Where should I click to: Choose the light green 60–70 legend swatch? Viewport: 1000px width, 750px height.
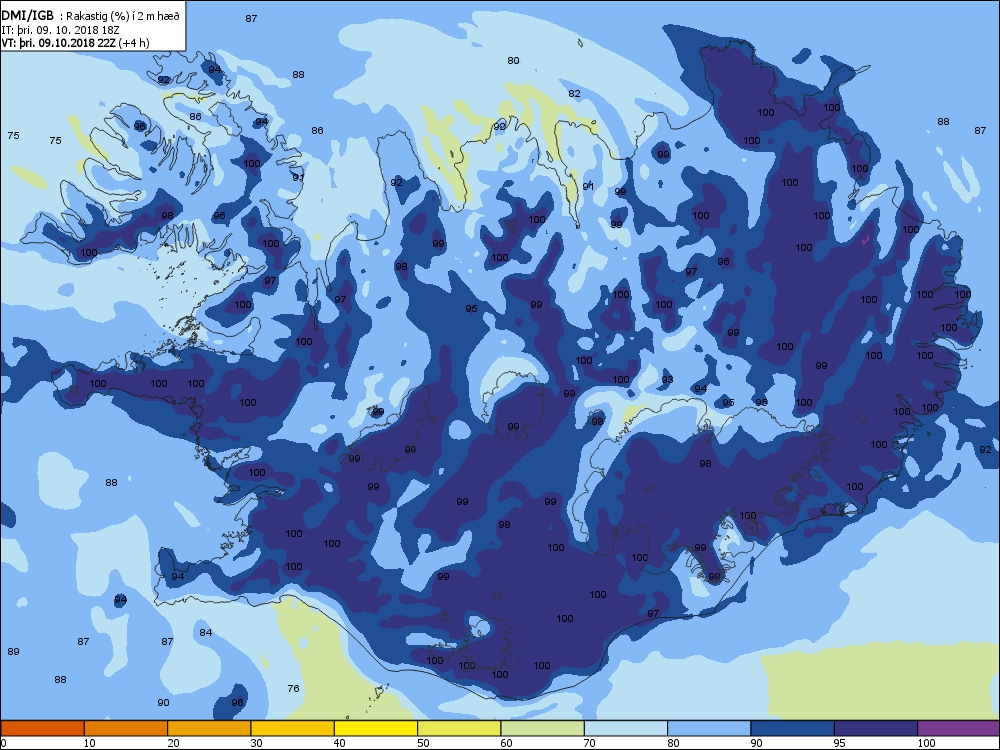(x=543, y=728)
